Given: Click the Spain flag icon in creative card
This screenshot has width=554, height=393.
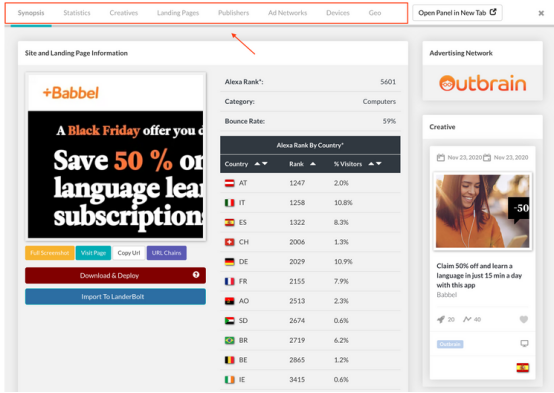Looking at the screenshot, I should [523, 368].
